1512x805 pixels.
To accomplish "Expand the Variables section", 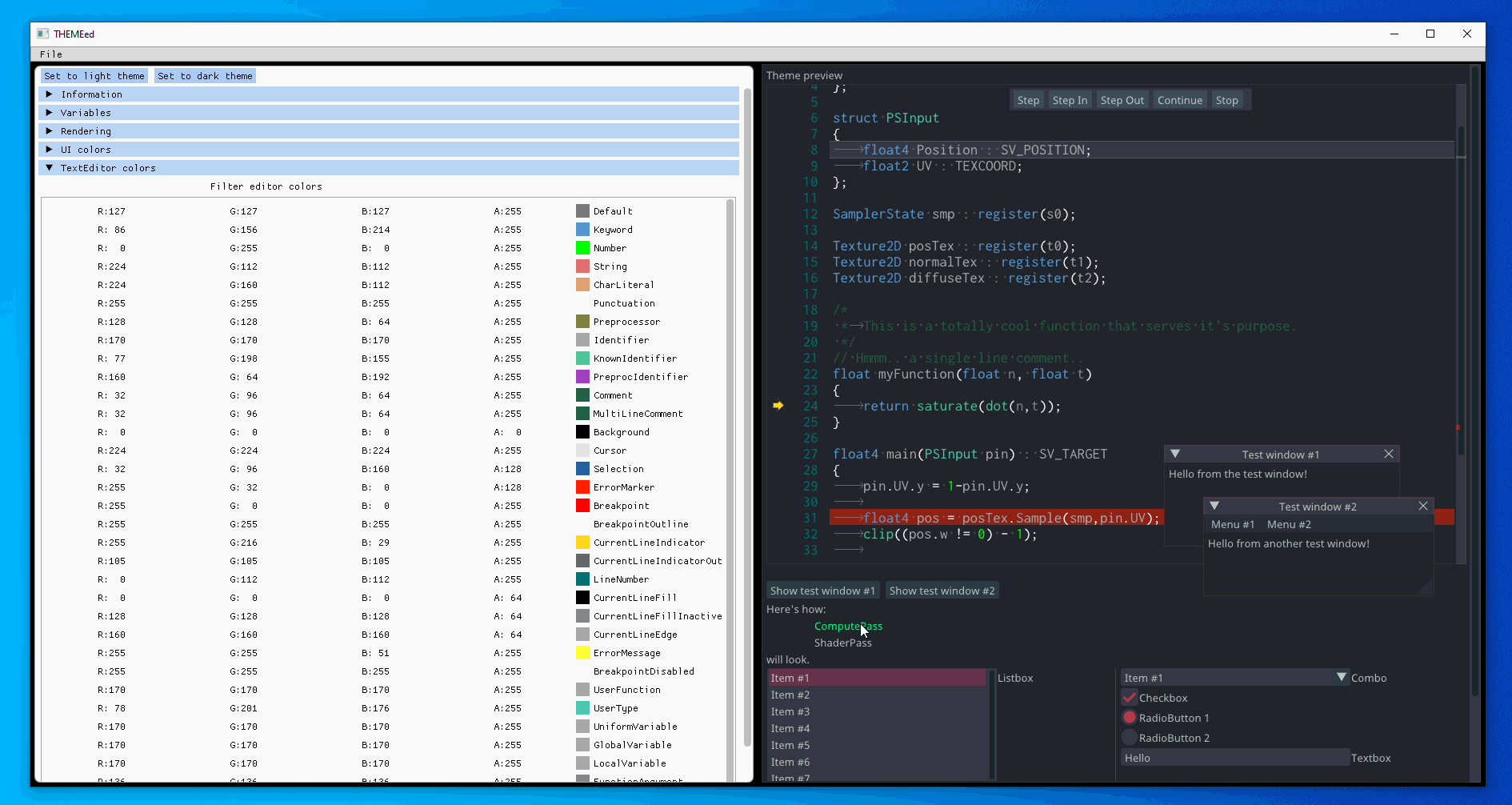I will [x=389, y=113].
